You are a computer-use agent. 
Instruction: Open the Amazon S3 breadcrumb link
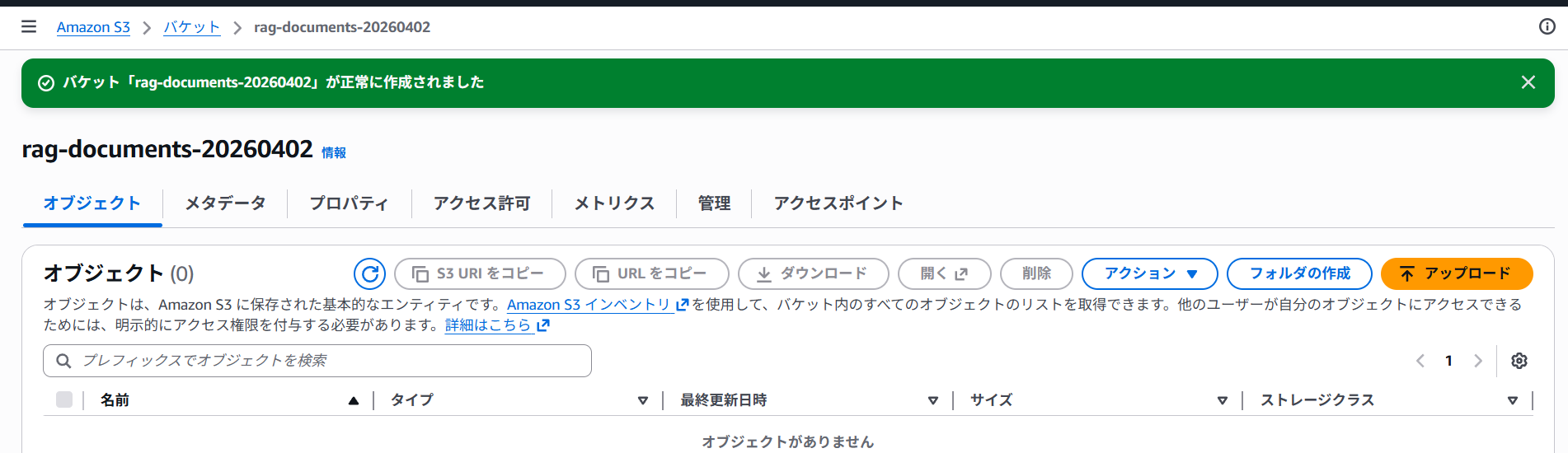[93, 27]
